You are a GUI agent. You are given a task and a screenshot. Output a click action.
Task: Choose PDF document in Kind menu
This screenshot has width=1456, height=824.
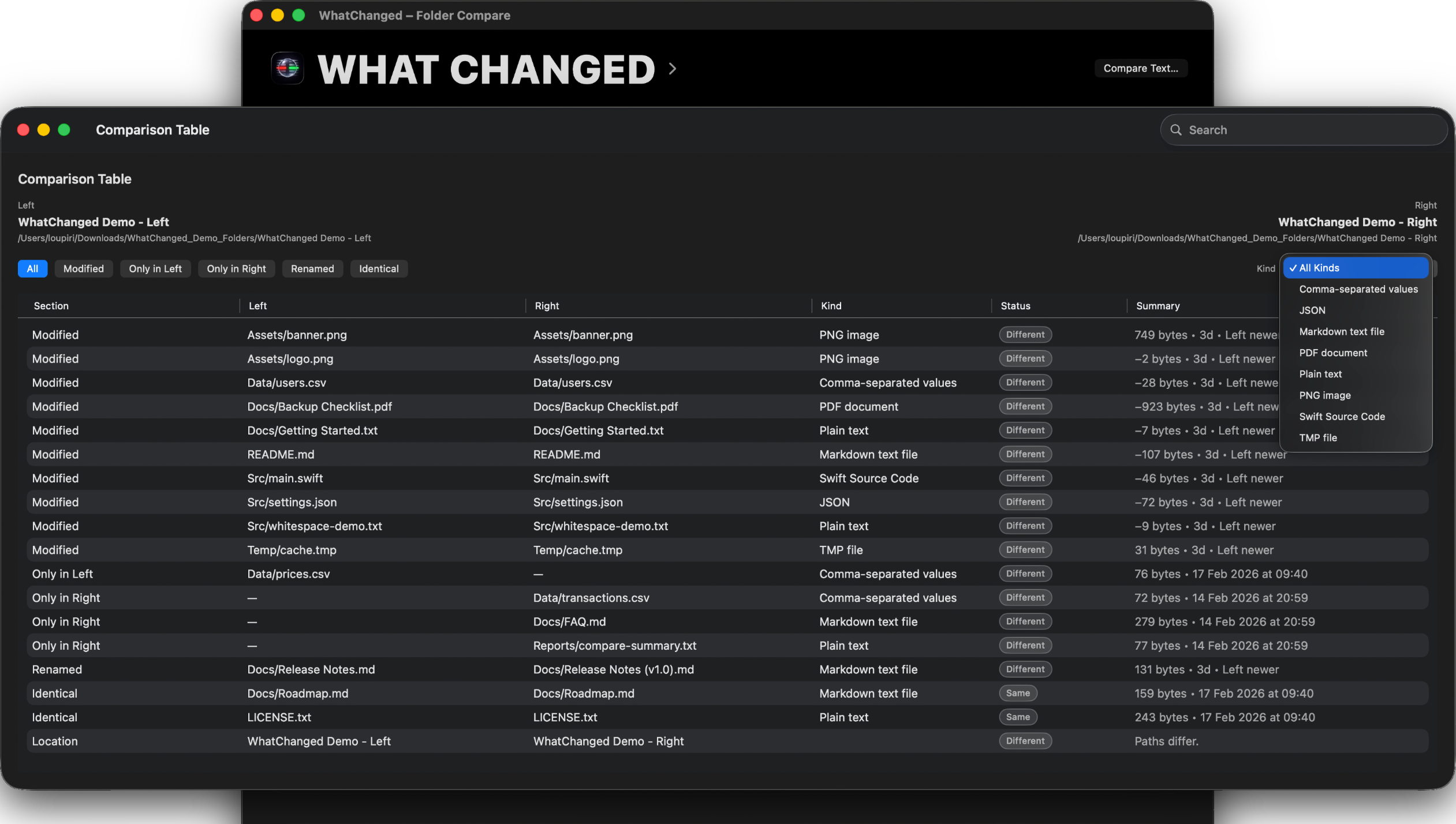1356,353
